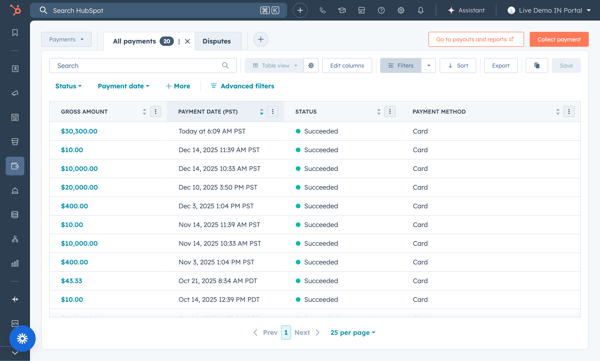Go to Prev page
Viewport: 600px width, 361px height.
pyautogui.click(x=265, y=332)
